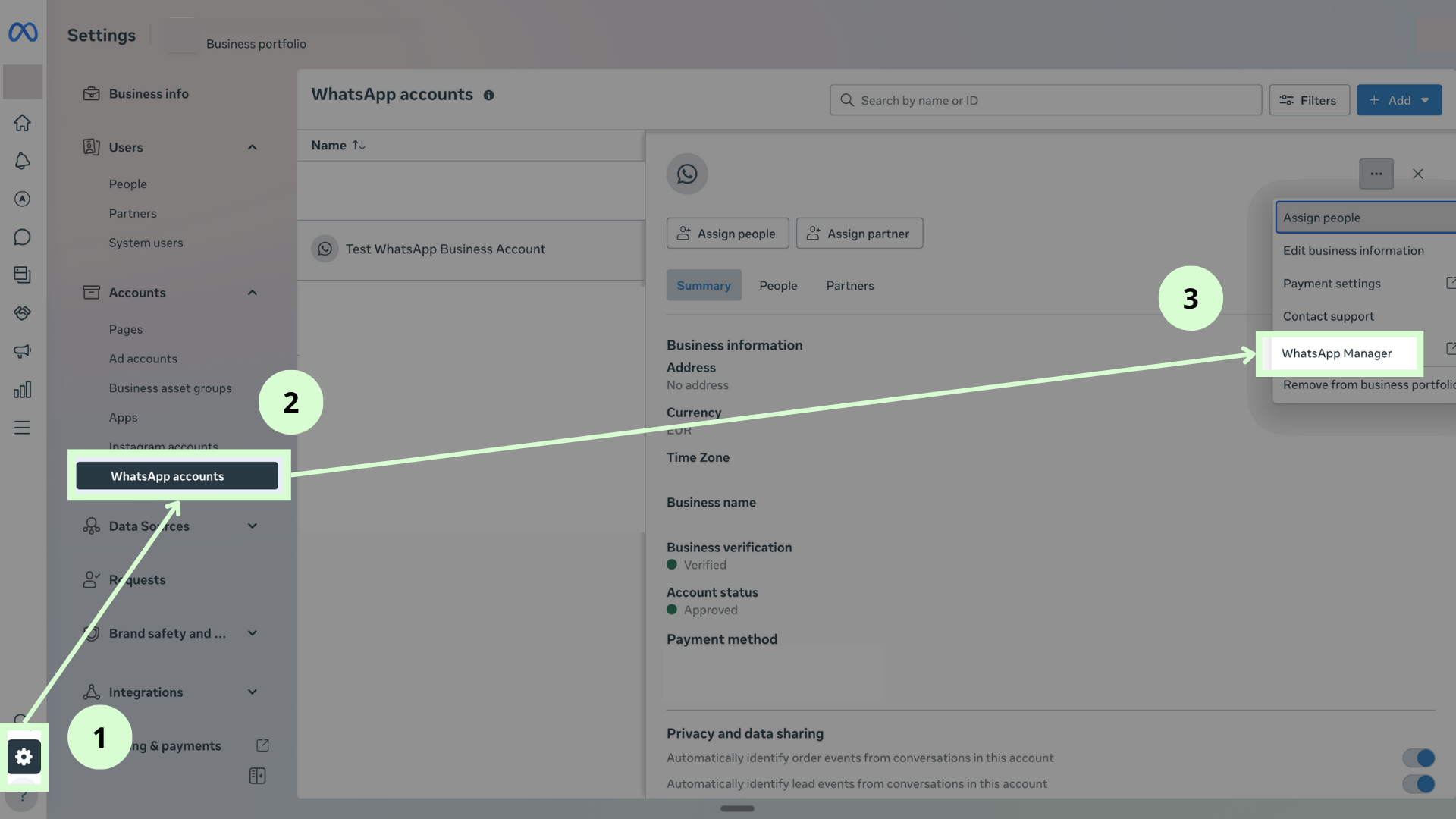Click WhatsApp accounts info icon

click(489, 96)
